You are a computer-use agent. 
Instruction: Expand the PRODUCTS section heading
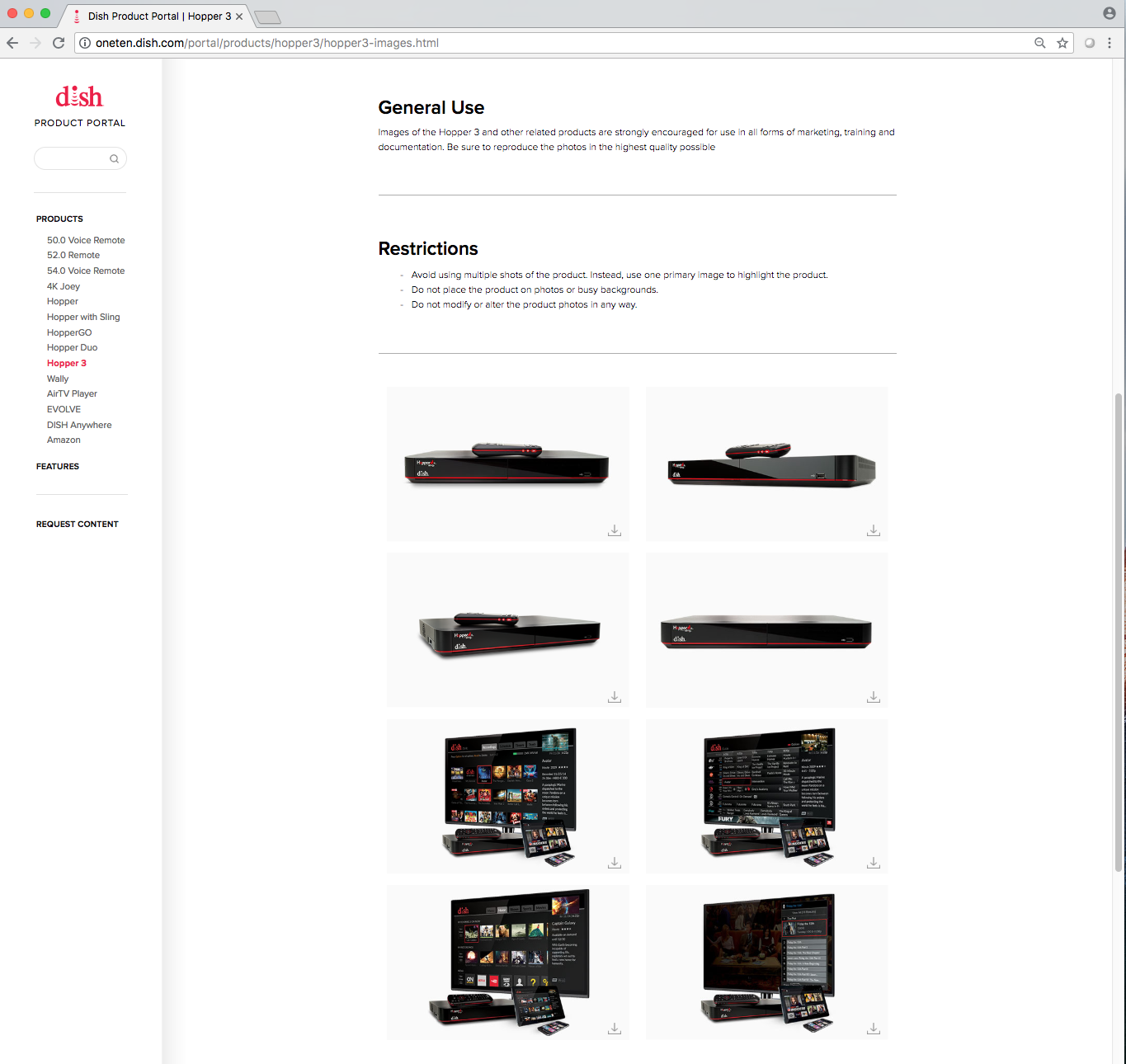click(59, 219)
